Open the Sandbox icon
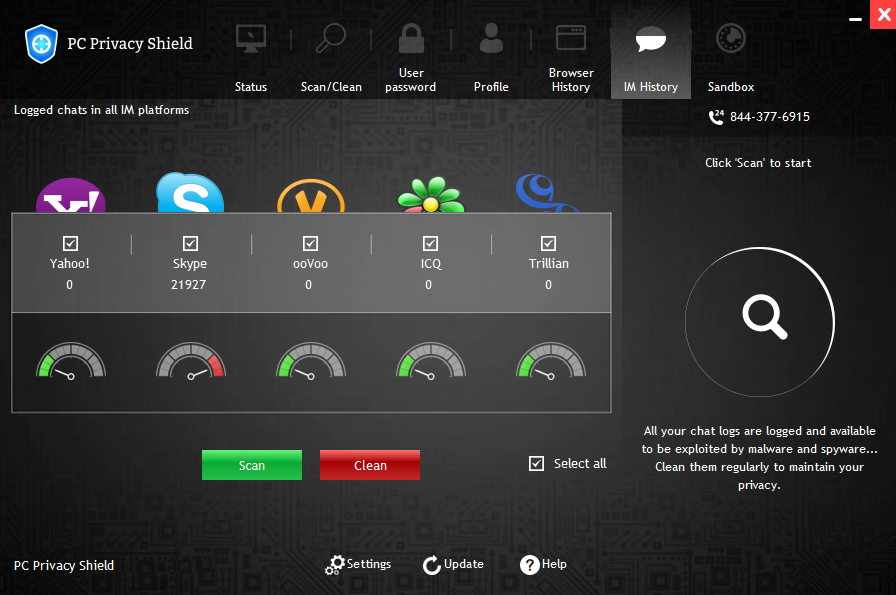 coord(731,38)
